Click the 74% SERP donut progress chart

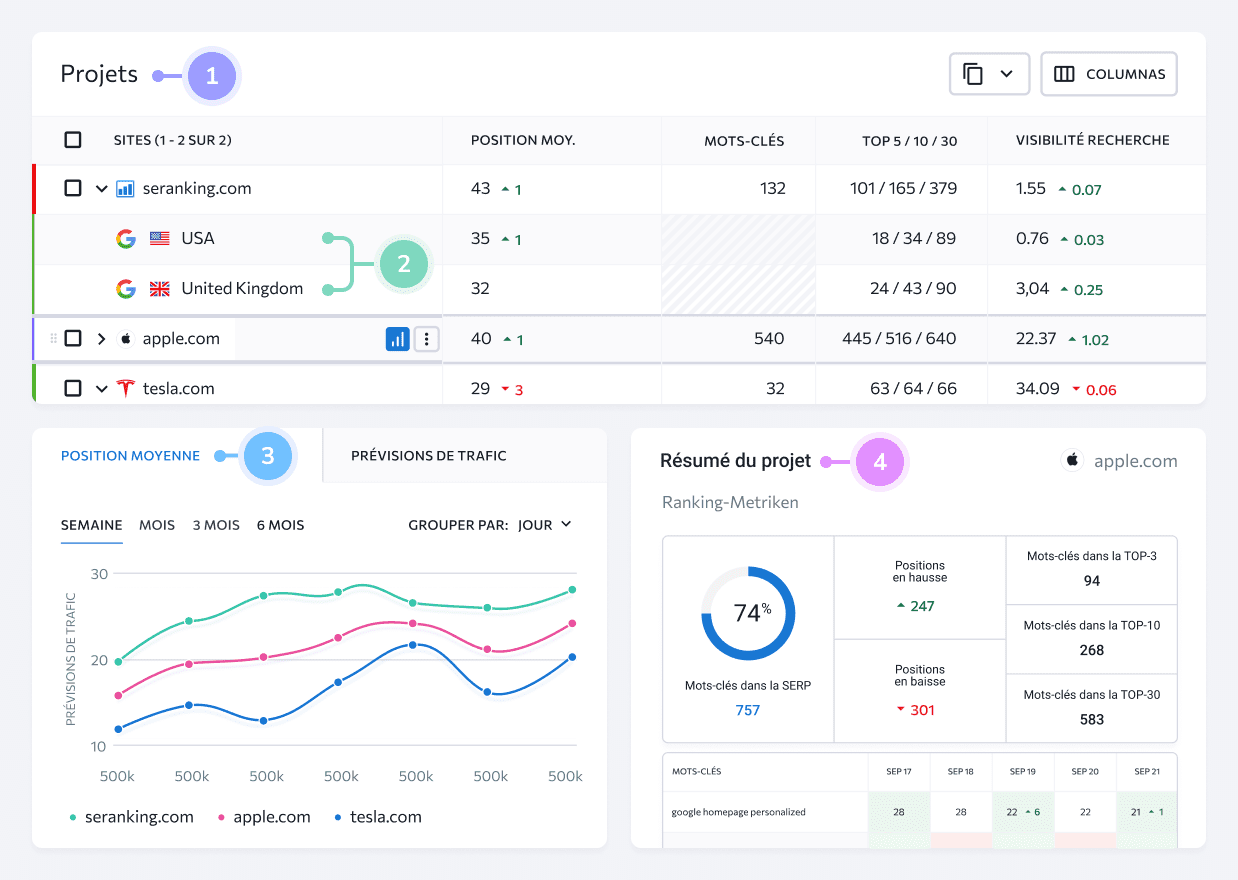point(748,613)
